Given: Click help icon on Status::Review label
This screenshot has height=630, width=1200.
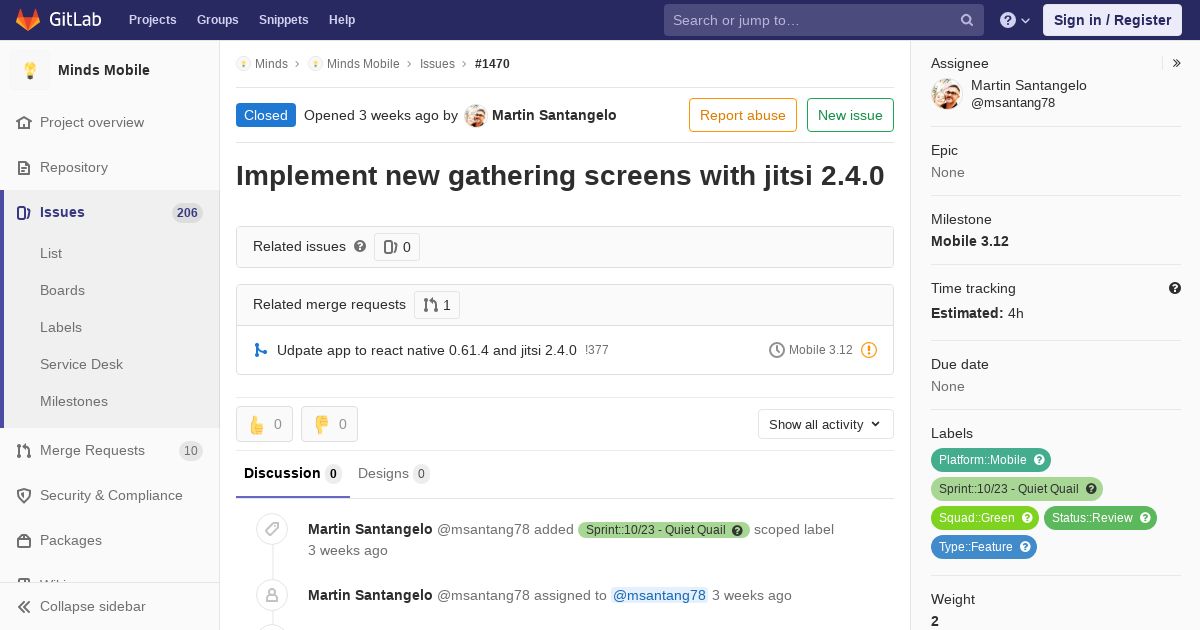Looking at the screenshot, I should click(x=1145, y=518).
